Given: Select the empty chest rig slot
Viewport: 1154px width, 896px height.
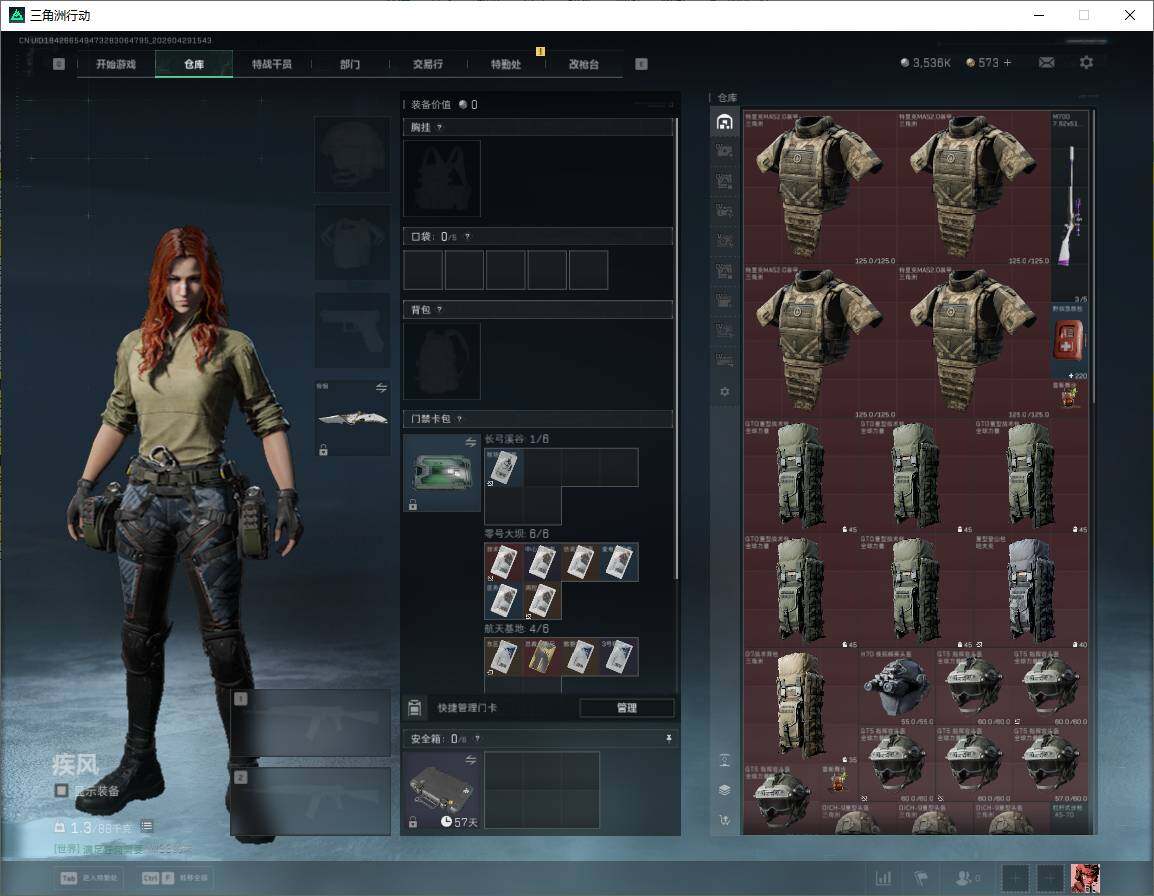Looking at the screenshot, I should point(442,178).
